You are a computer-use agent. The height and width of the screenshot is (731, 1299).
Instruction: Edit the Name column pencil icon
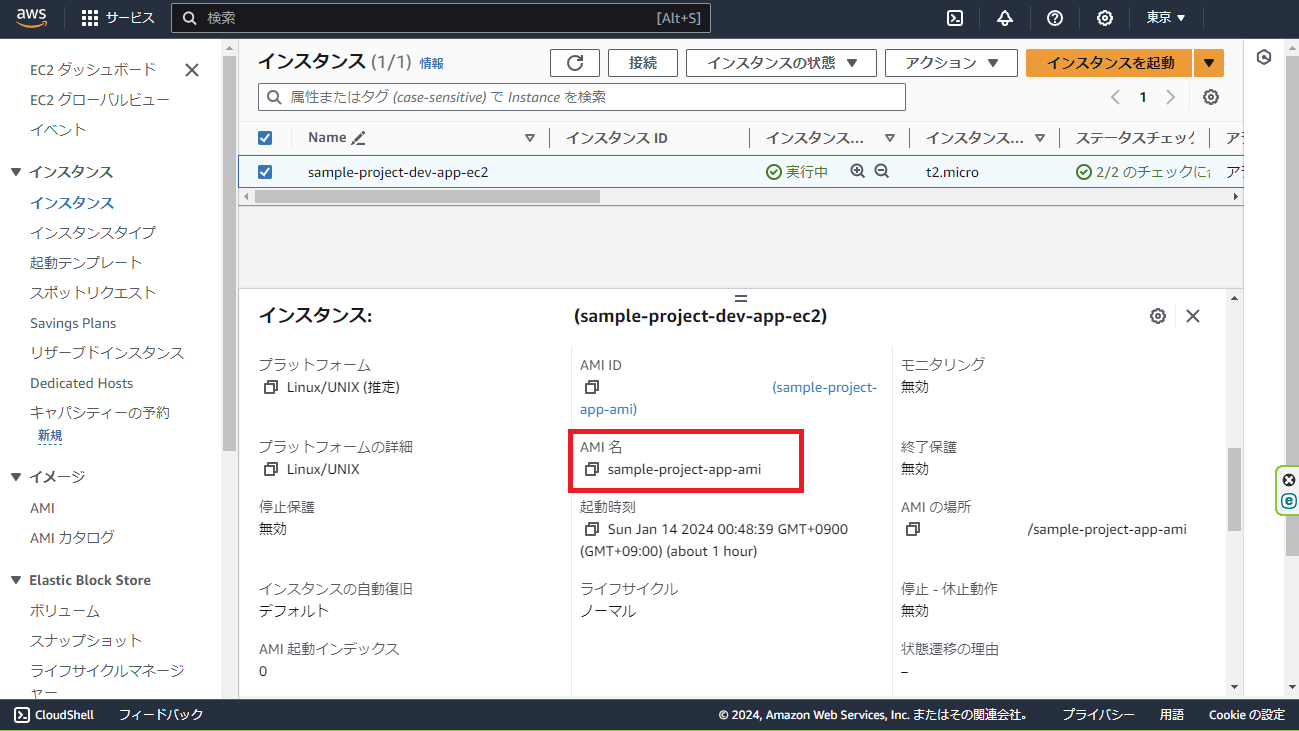[x=359, y=138]
